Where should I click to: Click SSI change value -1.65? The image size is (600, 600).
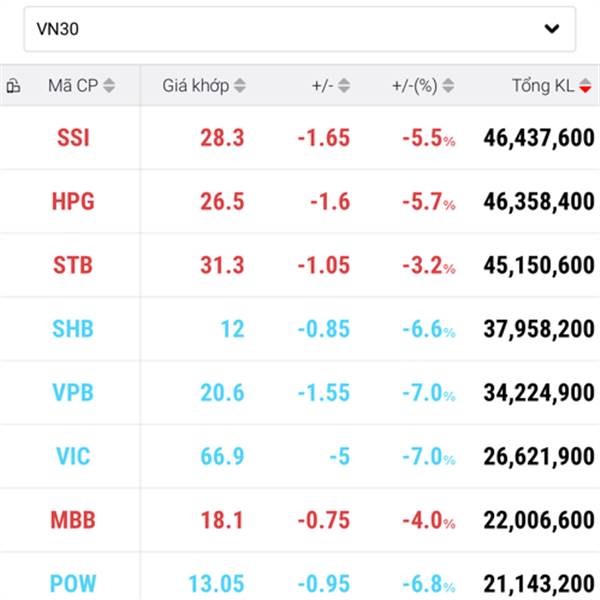[x=324, y=138]
